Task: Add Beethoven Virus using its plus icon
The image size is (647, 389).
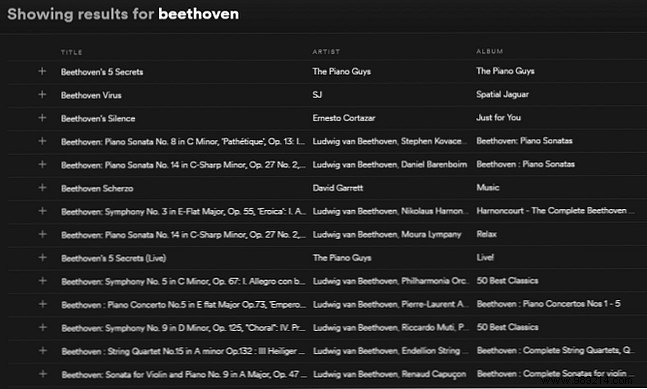Action: point(42,94)
